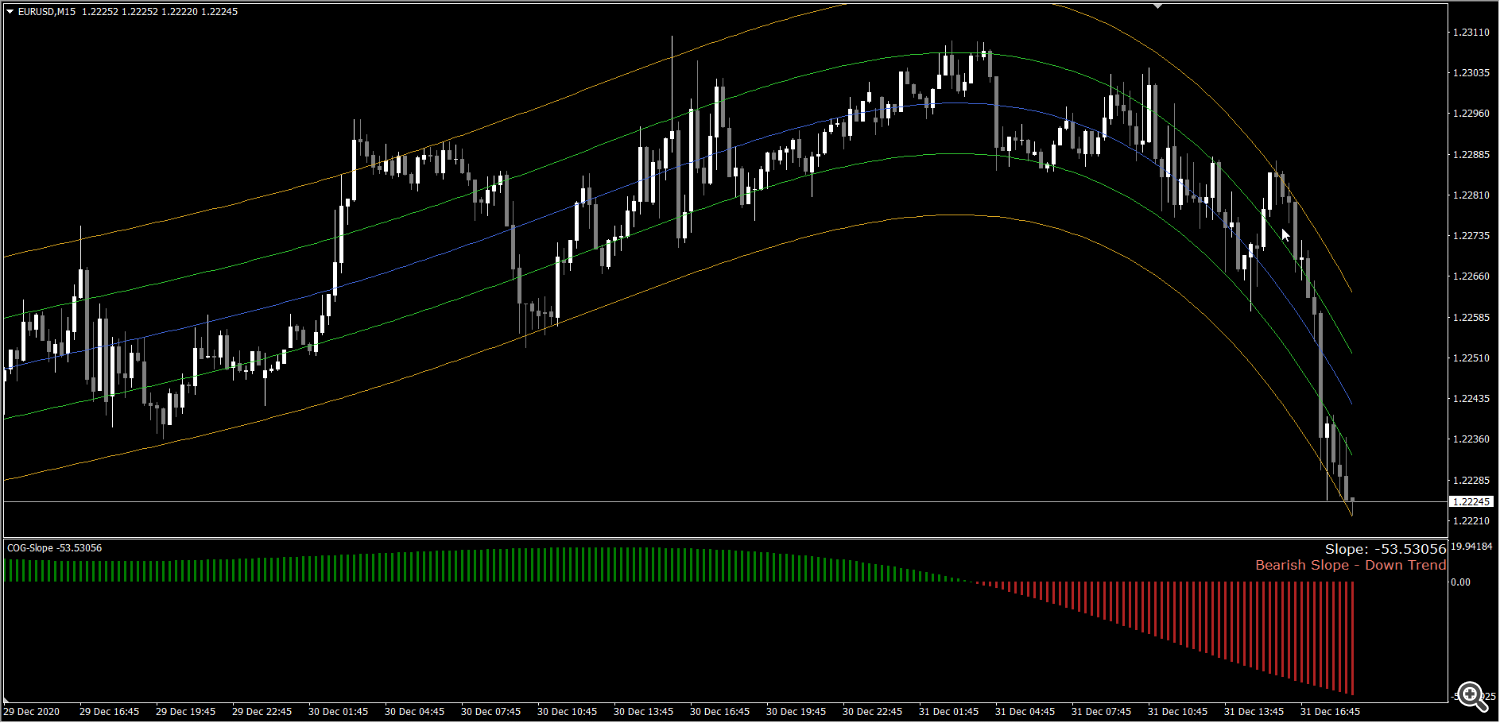Image resolution: width=1500 pixels, height=723 pixels.
Task: Click the COG-Slope -53.53056 indicator label
Action: point(55,548)
